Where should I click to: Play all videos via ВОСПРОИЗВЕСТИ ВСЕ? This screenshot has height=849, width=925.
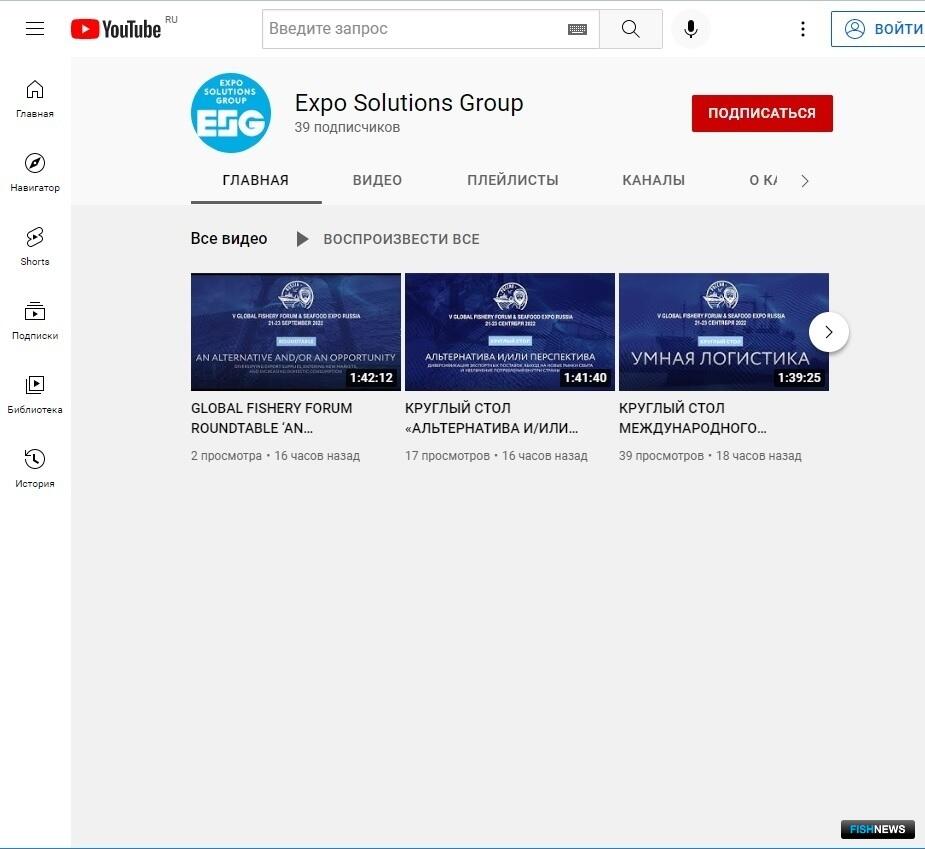coord(388,239)
